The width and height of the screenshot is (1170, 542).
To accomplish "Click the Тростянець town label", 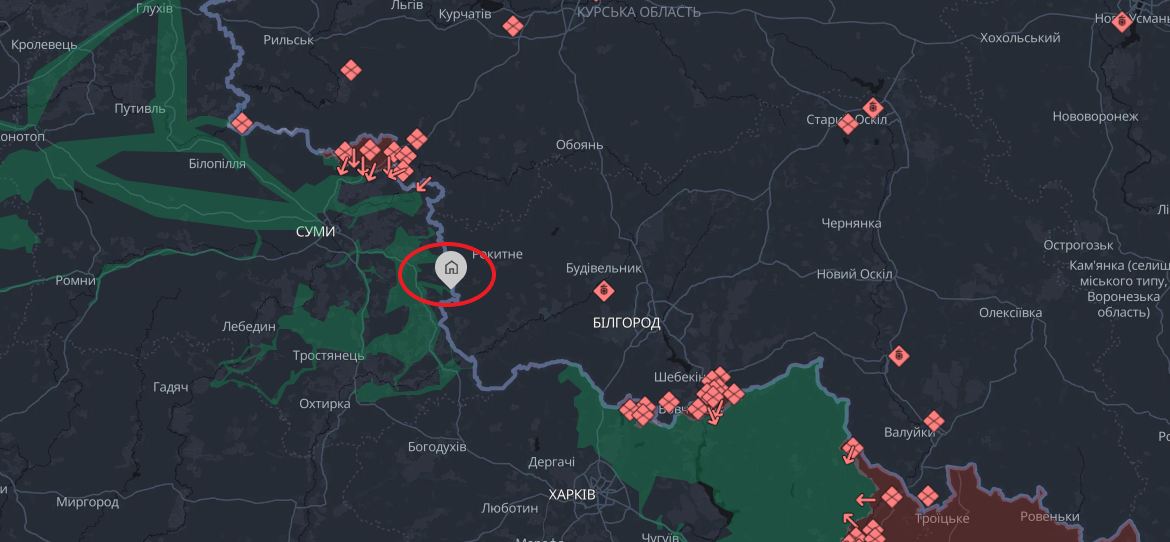I will (328, 355).
